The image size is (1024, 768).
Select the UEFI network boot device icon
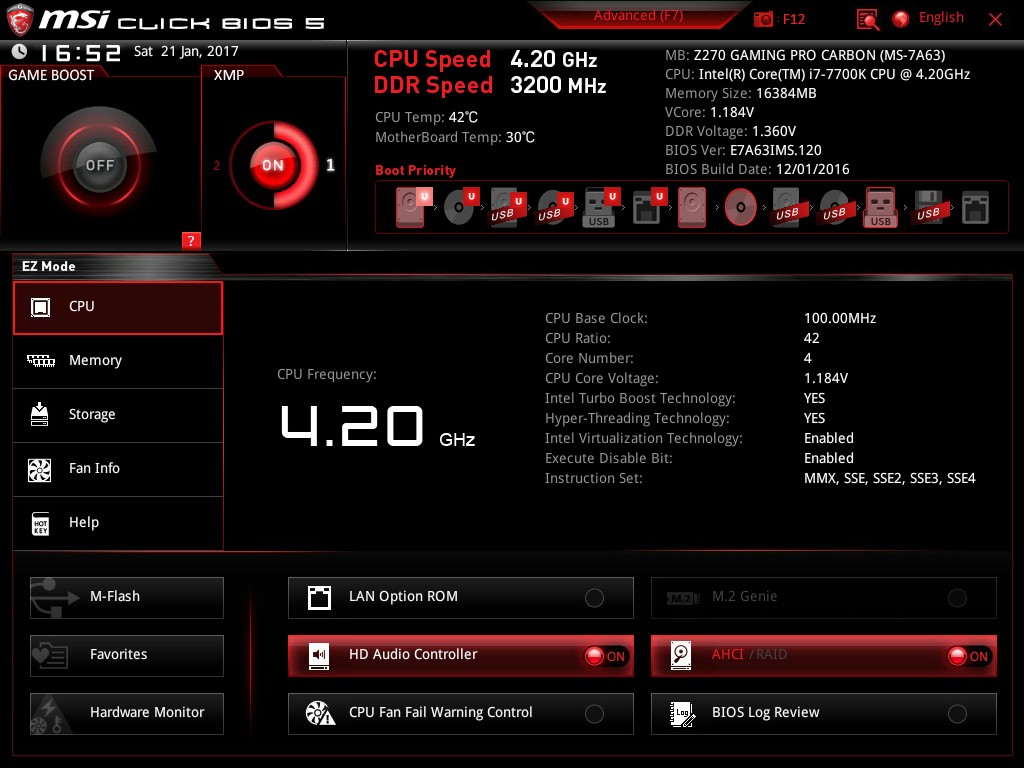[648, 207]
